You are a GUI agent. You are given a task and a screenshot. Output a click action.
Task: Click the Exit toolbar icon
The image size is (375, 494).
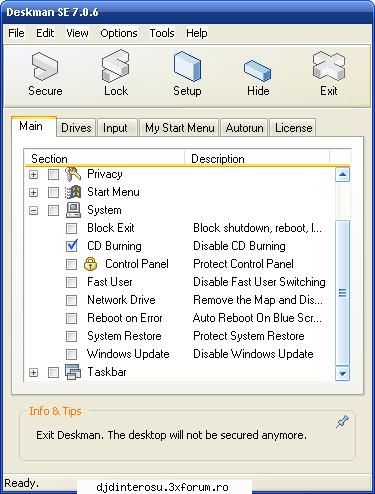pyautogui.click(x=329, y=66)
